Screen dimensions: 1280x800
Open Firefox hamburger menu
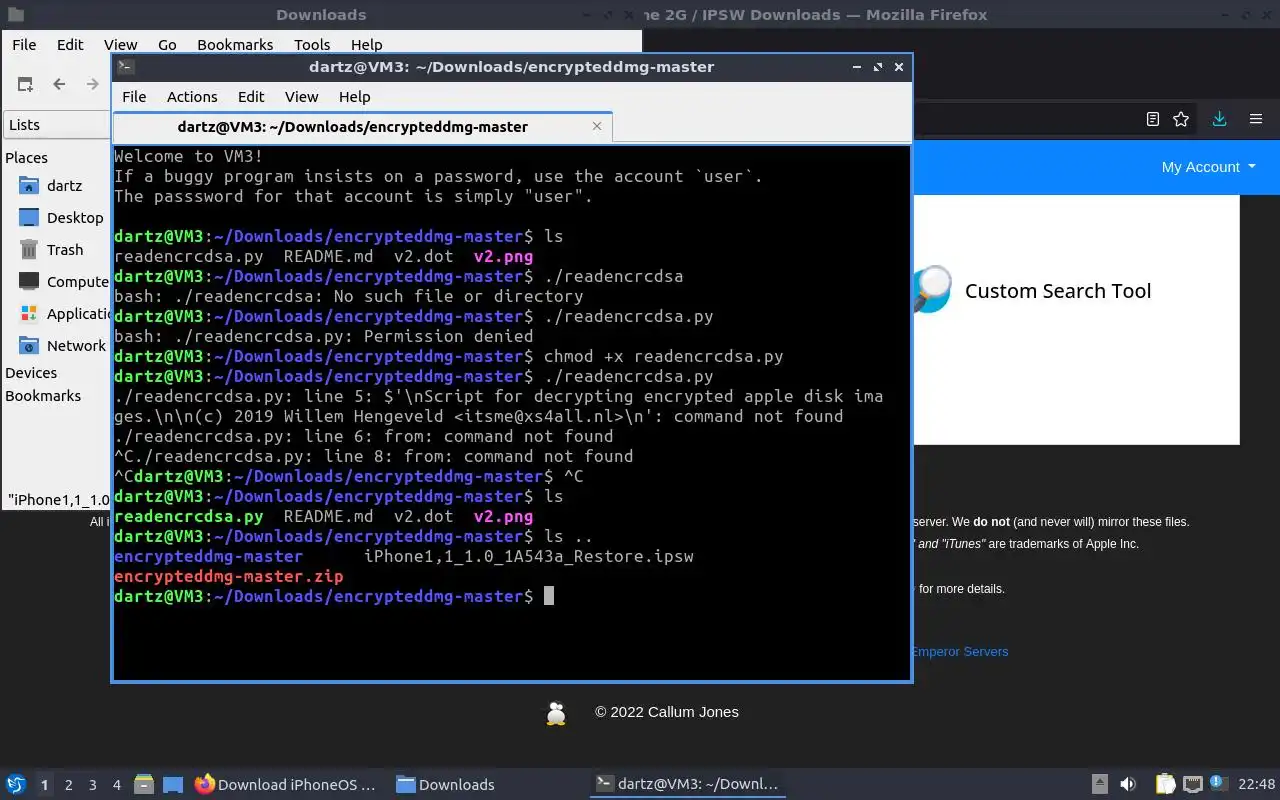point(1256,119)
